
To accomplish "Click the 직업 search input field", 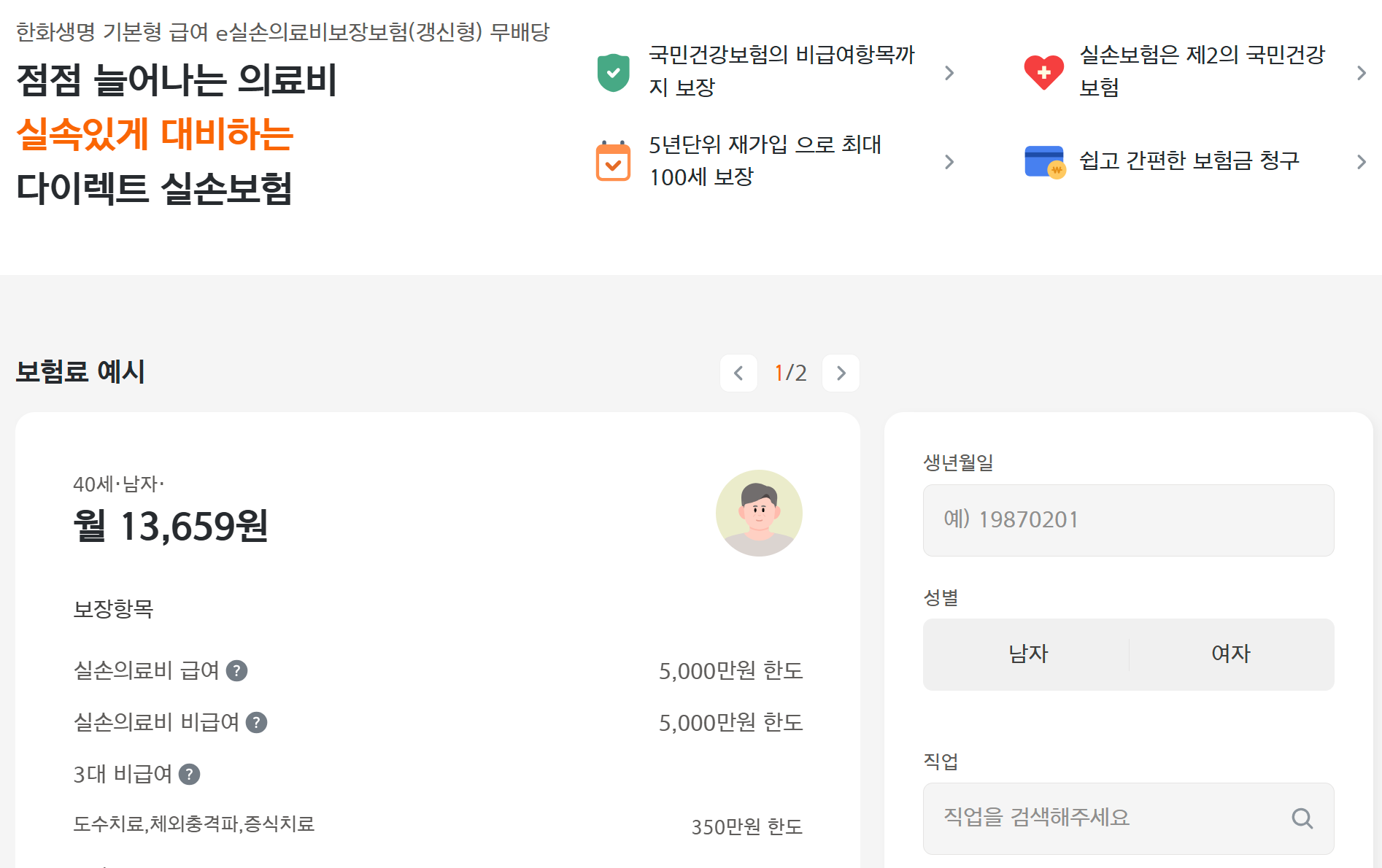I will 1109,818.
